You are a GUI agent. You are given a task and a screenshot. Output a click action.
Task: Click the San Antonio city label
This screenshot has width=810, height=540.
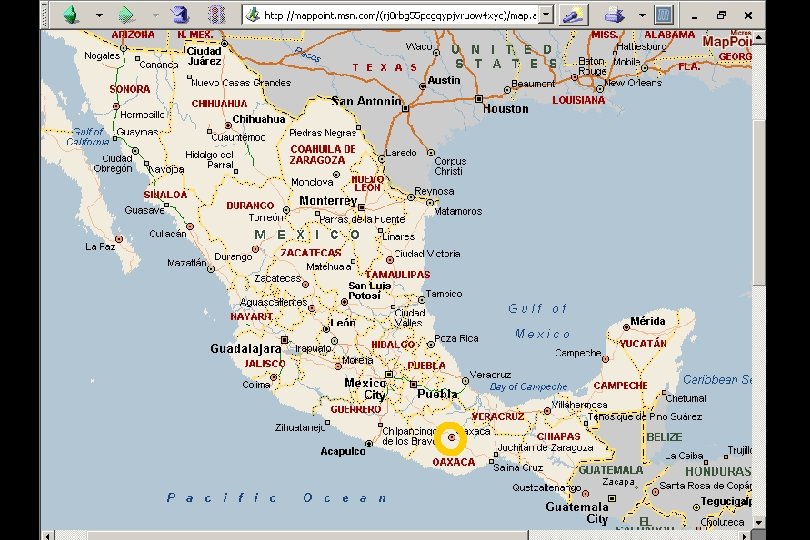pos(366,101)
